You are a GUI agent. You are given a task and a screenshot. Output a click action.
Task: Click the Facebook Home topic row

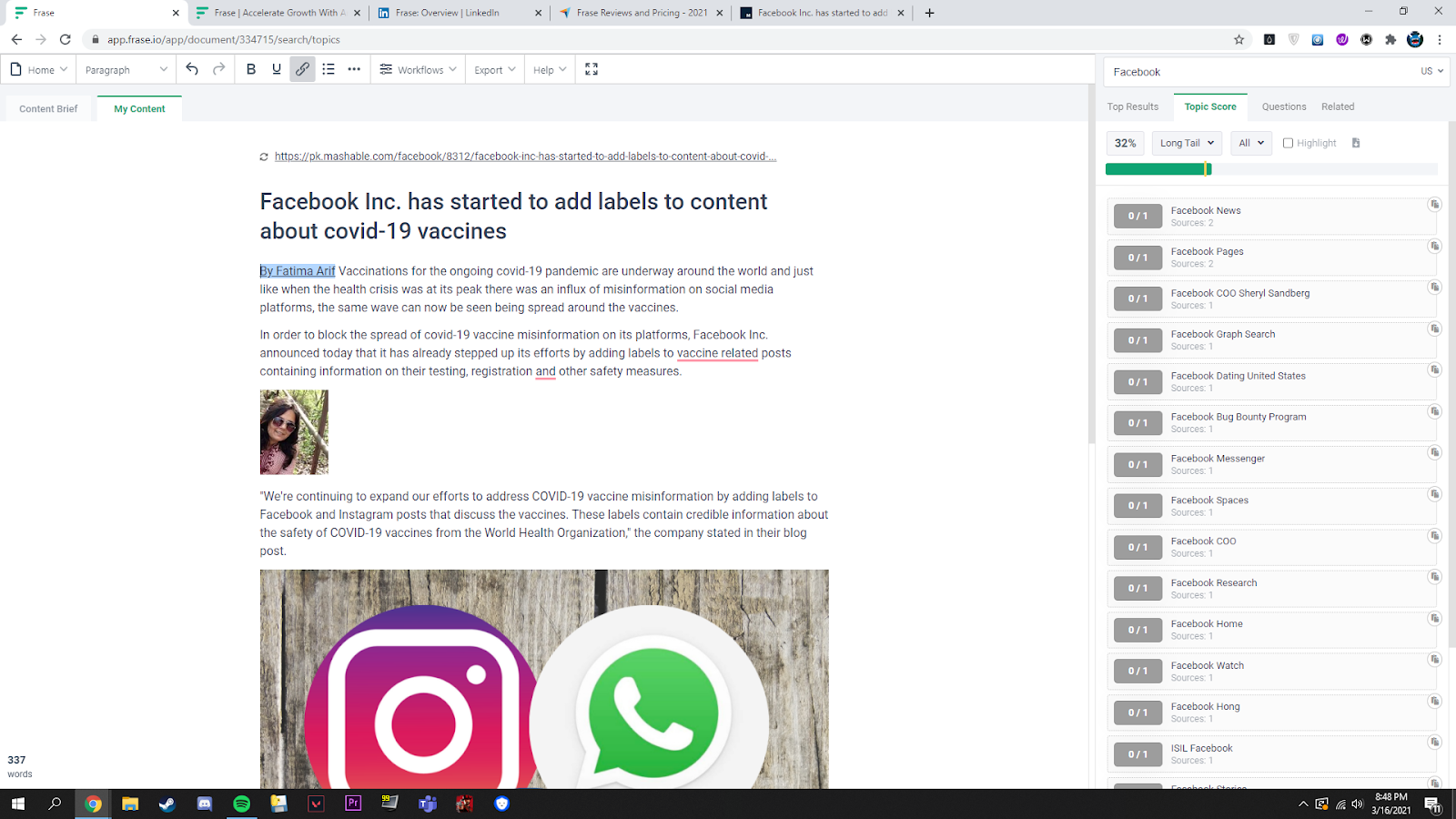[1271, 630]
